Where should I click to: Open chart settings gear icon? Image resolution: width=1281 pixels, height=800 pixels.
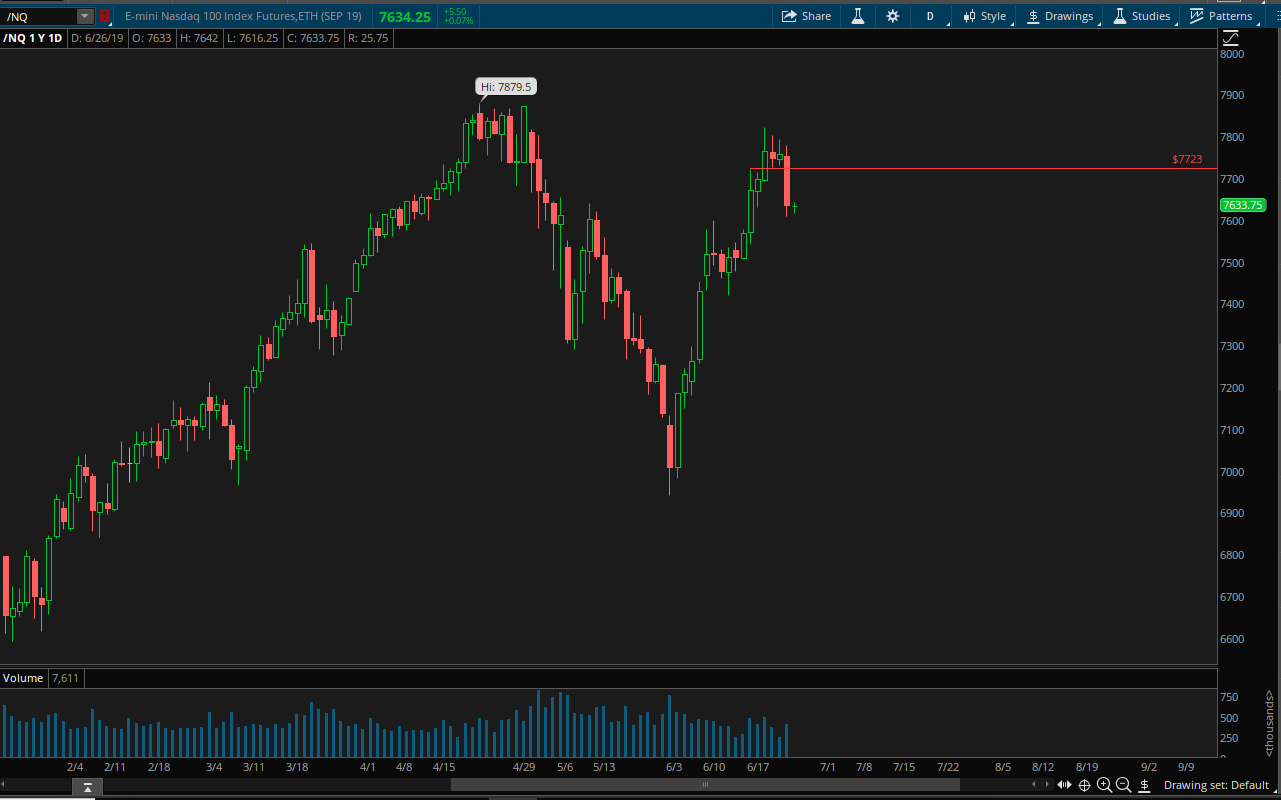coord(892,16)
